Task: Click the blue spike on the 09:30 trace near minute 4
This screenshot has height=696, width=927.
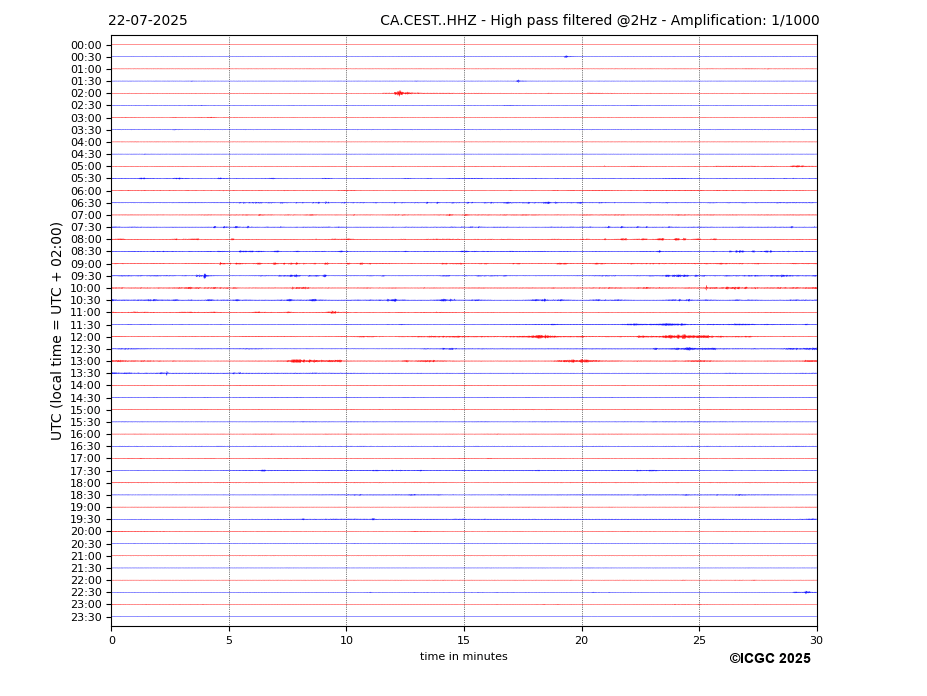Action: tap(204, 276)
